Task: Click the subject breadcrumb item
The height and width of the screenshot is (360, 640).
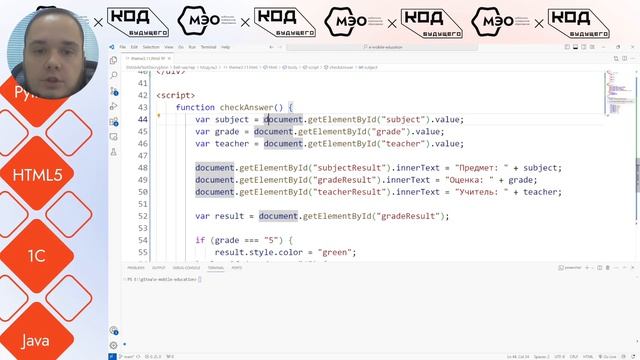Action: pyautogui.click(x=368, y=67)
